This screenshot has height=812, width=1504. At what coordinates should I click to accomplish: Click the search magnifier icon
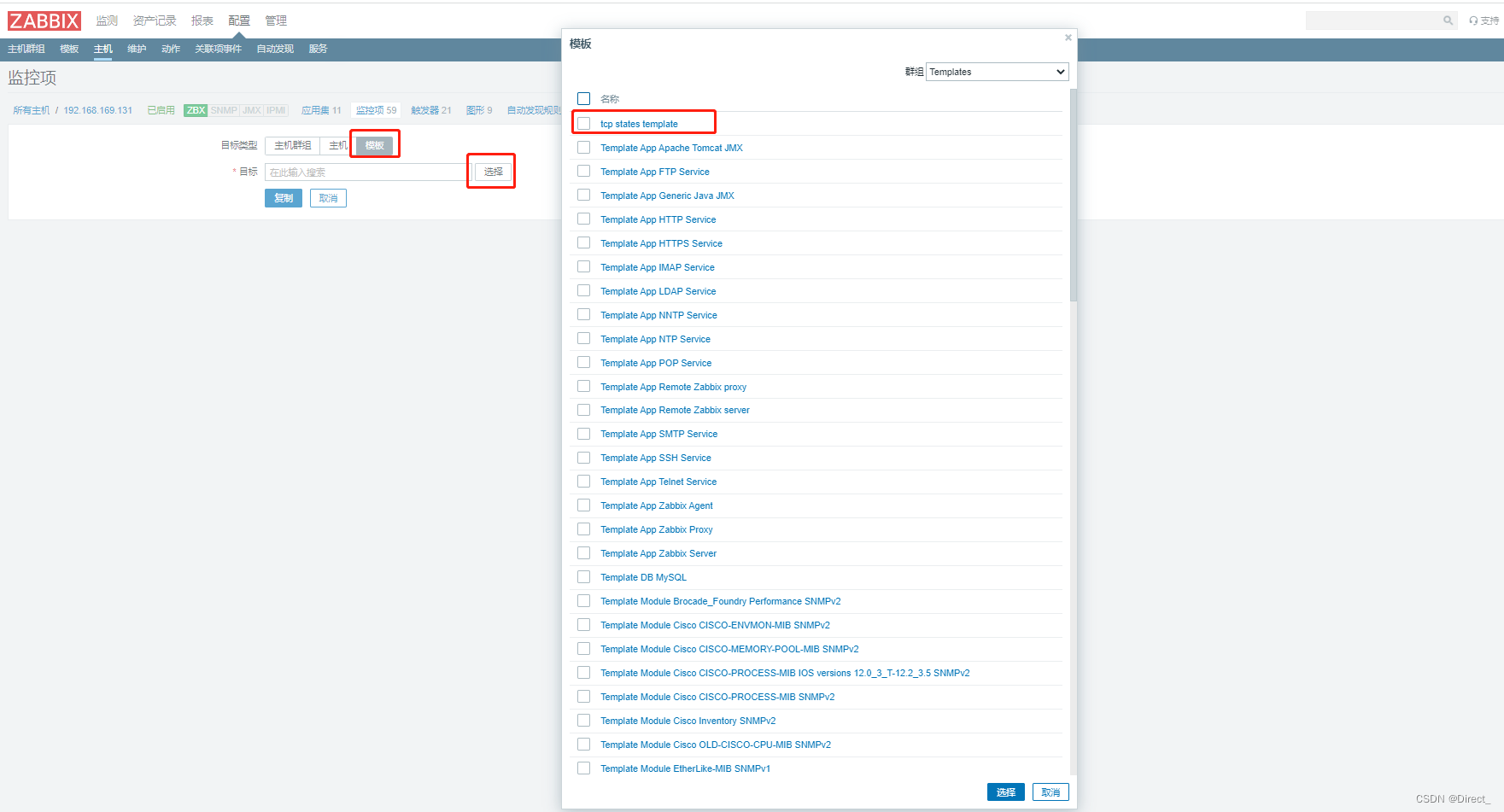1448,20
